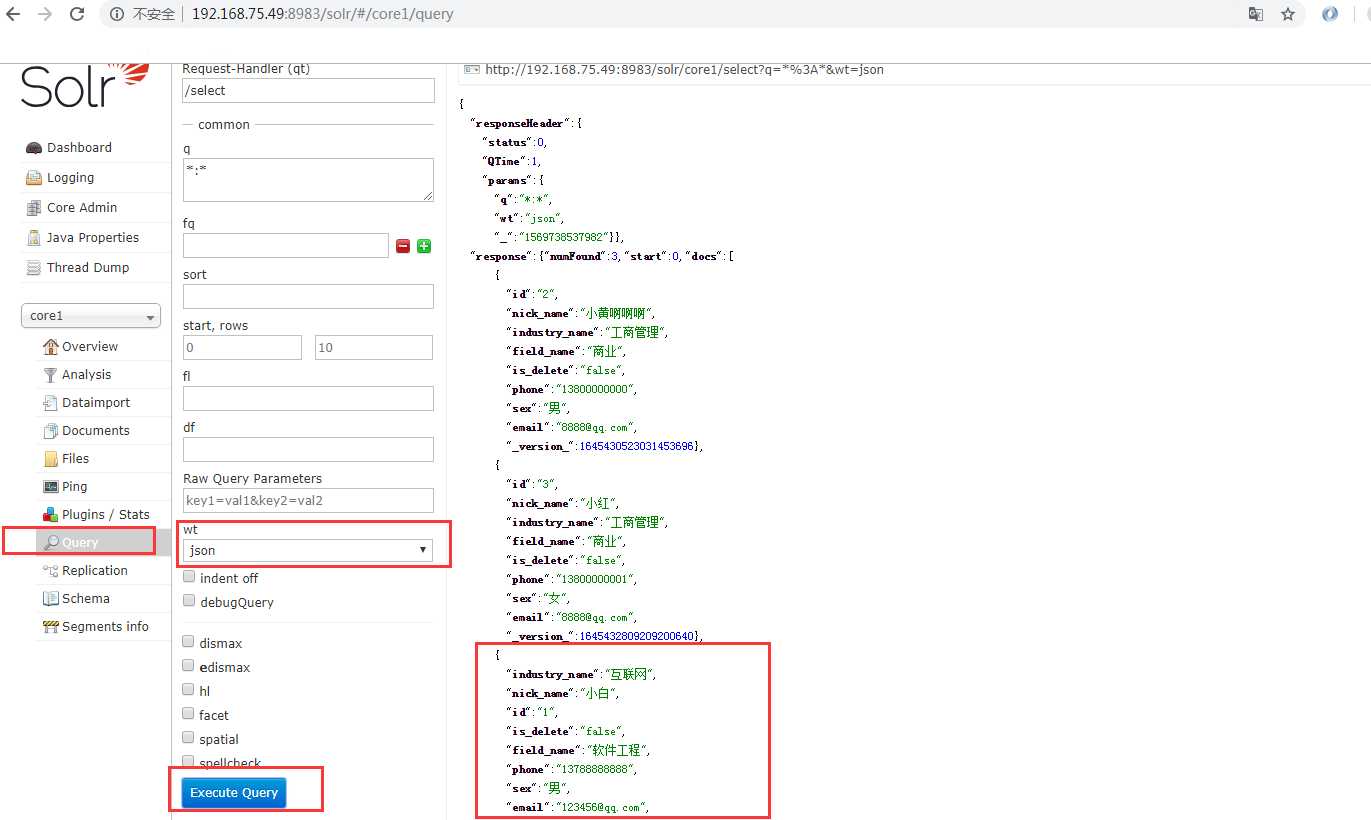Viewport: 1371px width, 820px height.
Task: Open the Segments info page link
Action: [x=105, y=627]
